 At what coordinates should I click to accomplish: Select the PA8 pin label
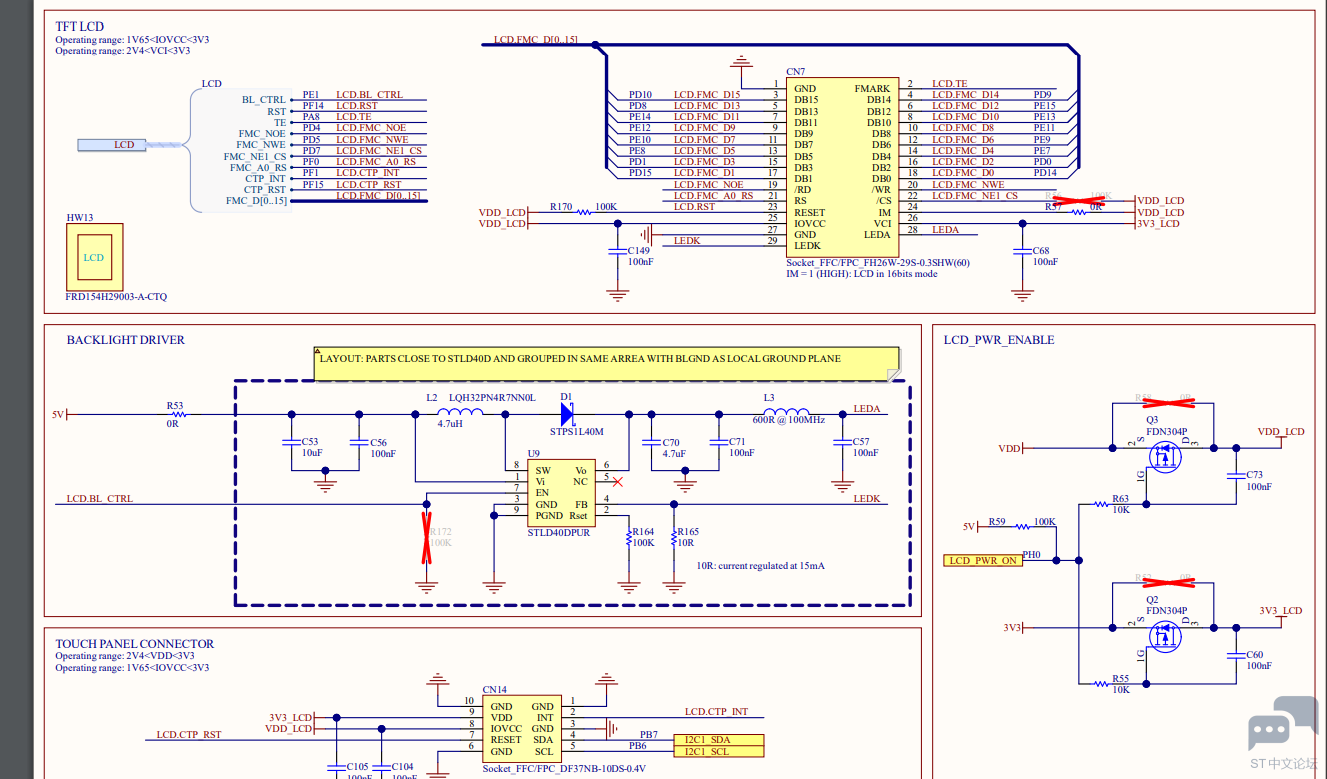pos(311,117)
